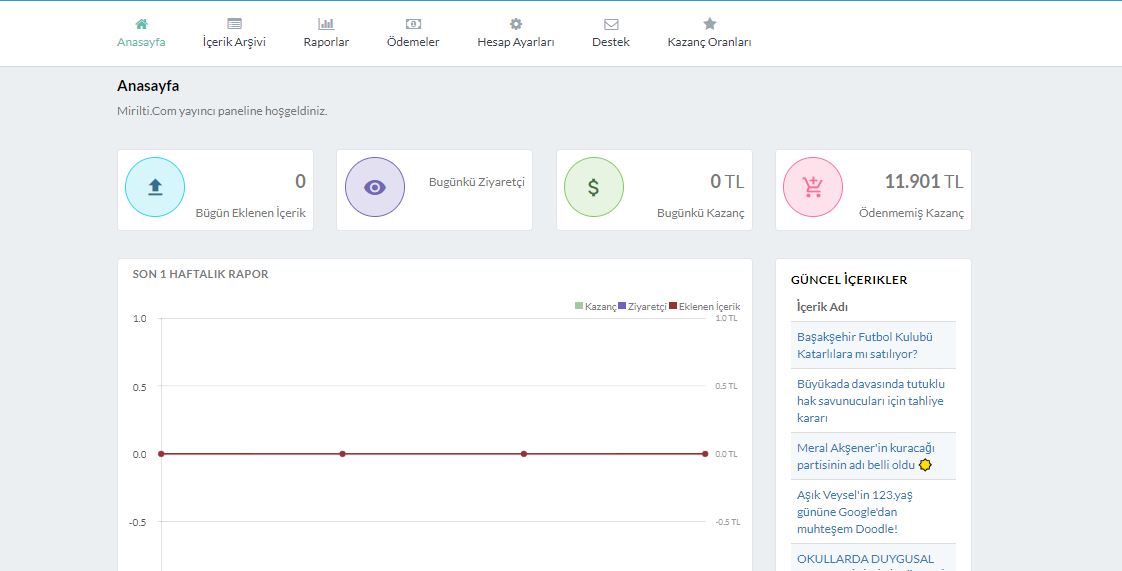The height and width of the screenshot is (571, 1122).
Task: Click the Raporlar bar chart icon
Action: coord(326,24)
